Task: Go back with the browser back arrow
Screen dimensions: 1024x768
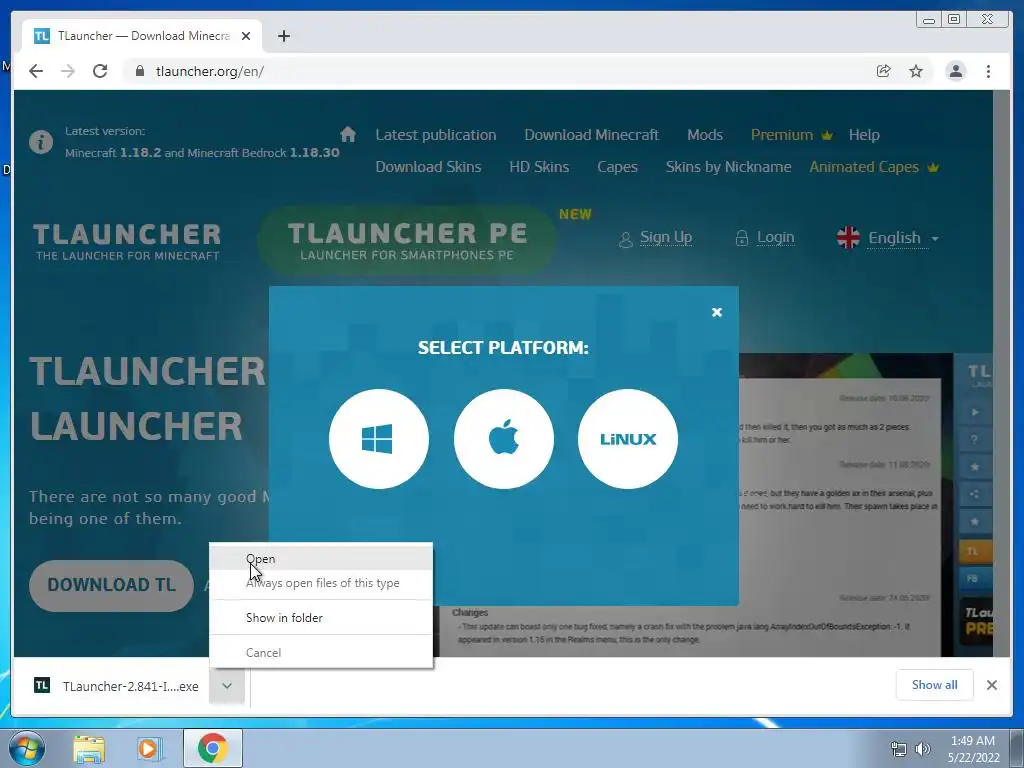Action: pyautogui.click(x=36, y=71)
